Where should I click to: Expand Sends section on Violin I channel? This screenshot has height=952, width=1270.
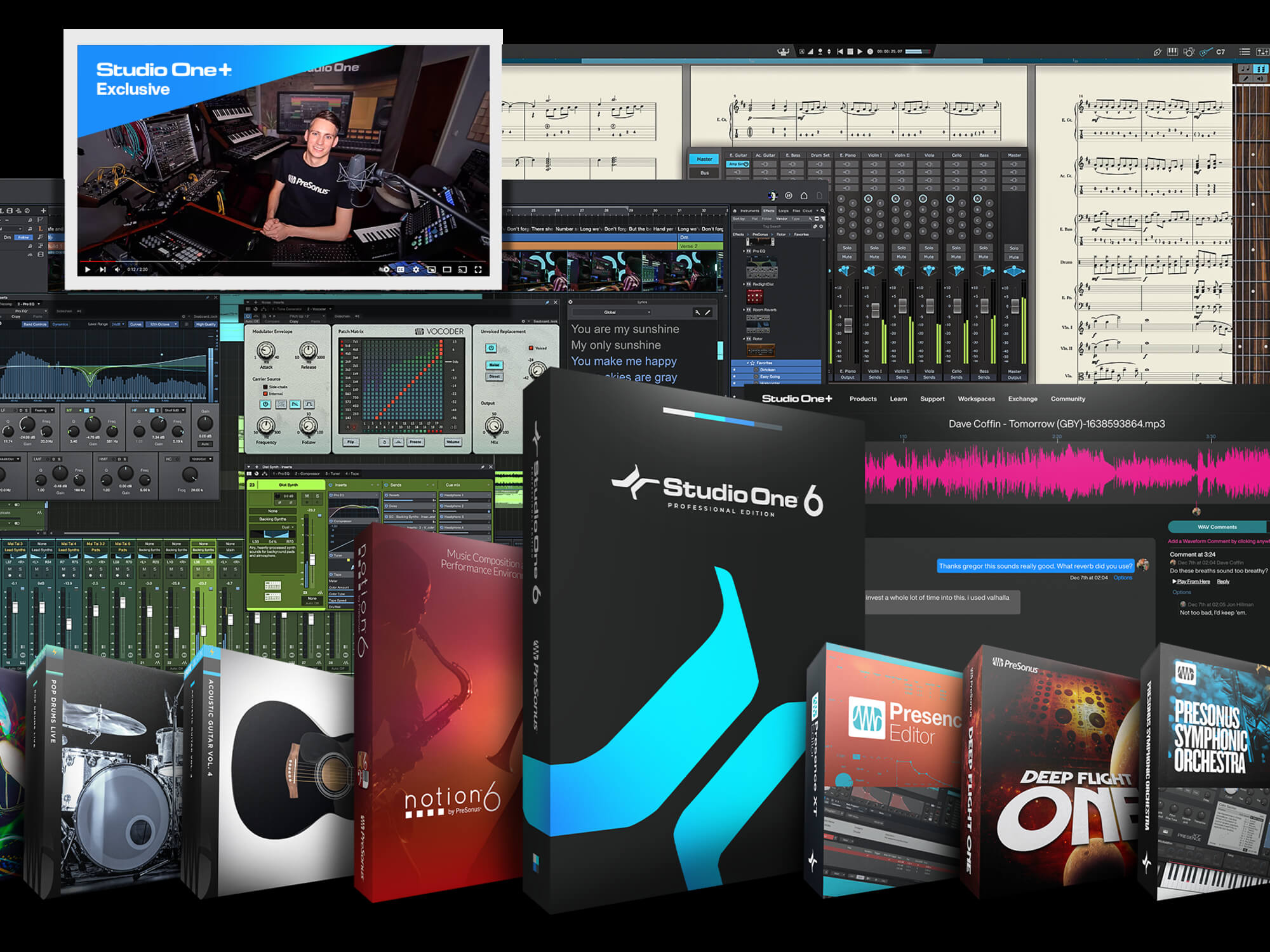pyautogui.click(x=874, y=377)
